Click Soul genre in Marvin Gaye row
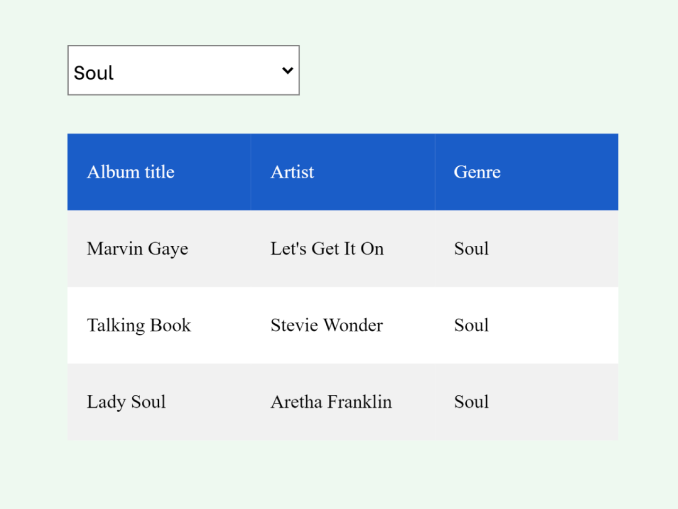This screenshot has width=678, height=509. click(x=471, y=249)
